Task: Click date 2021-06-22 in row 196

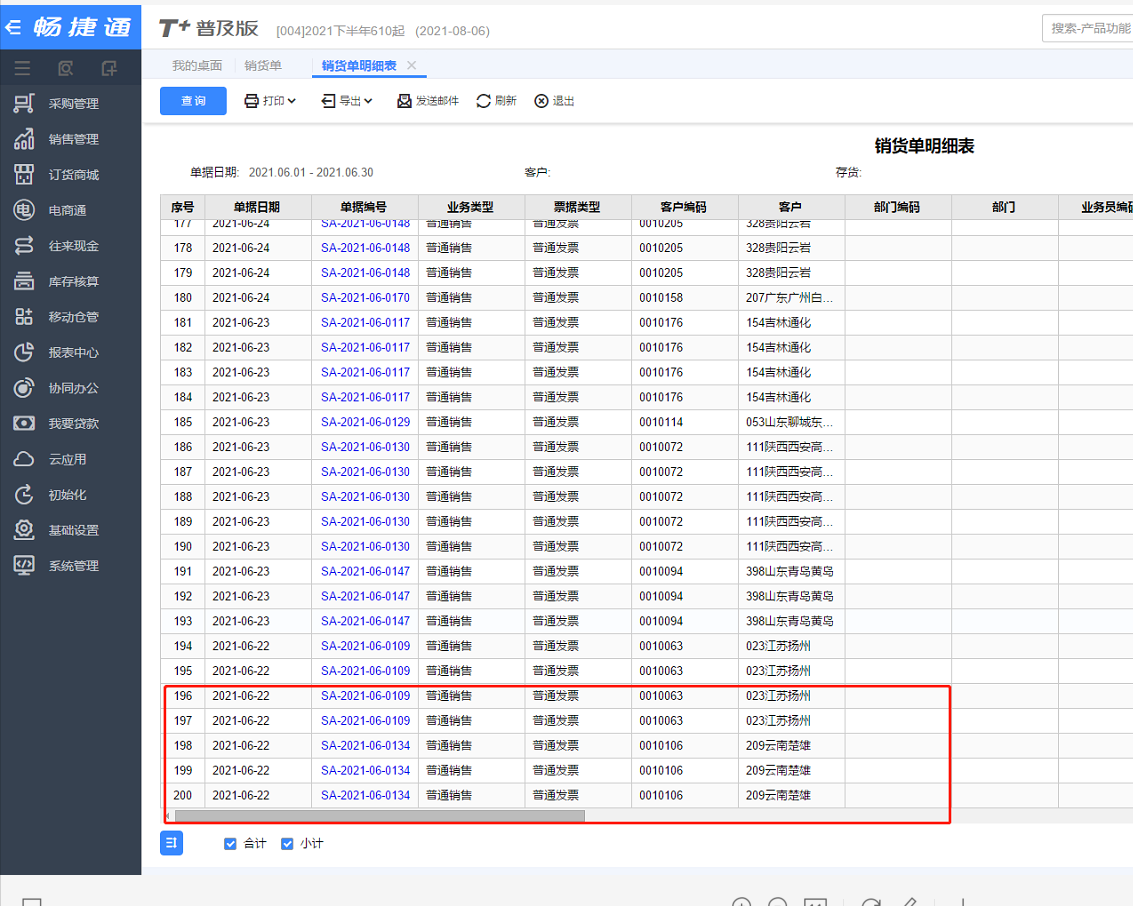Action: point(241,696)
